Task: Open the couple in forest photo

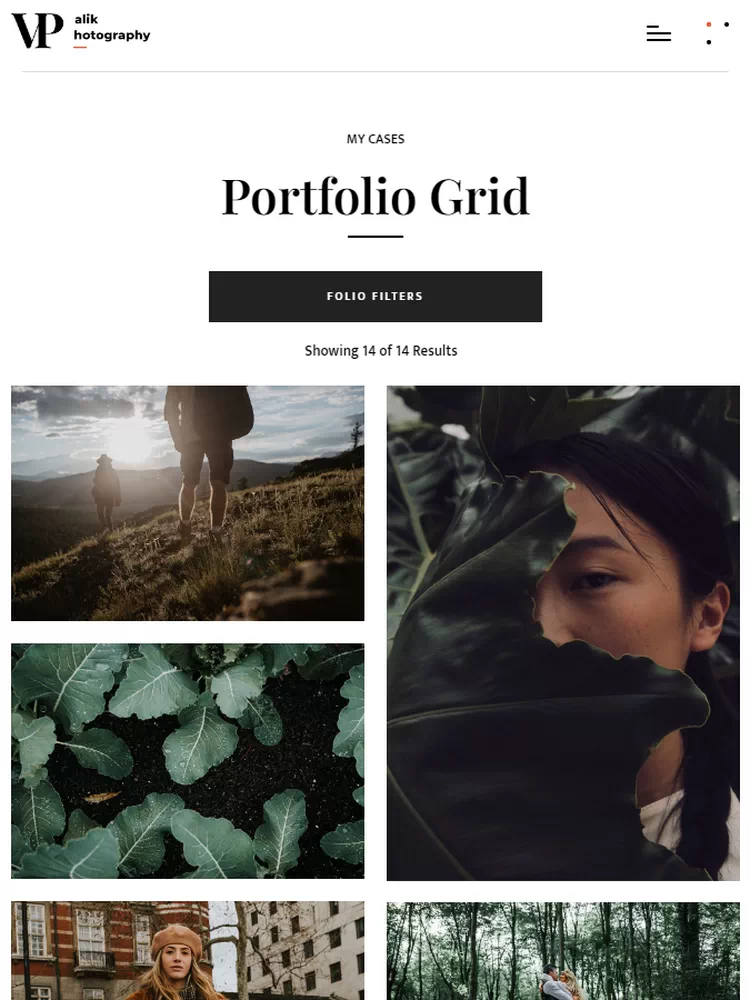Action: click(563, 951)
